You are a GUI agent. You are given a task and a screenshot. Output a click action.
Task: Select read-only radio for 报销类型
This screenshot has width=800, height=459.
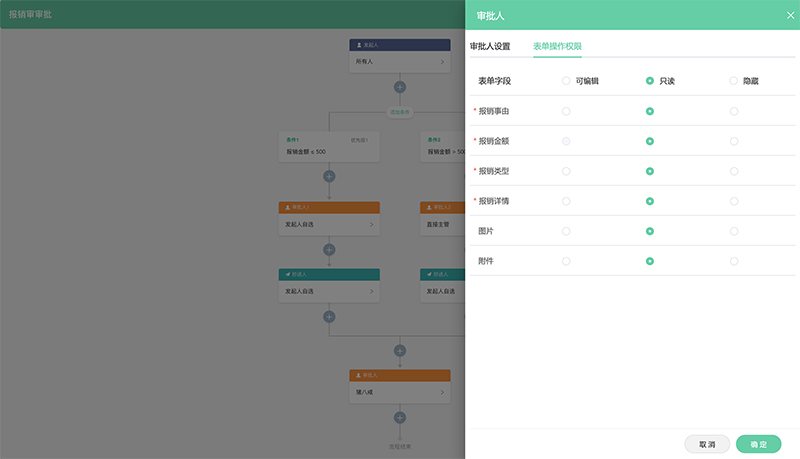pos(650,171)
